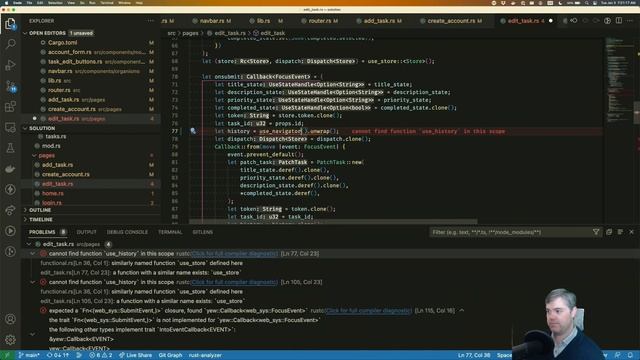Screen dimensions: 640x360
Task: Click Ln 77, Col 38 status item
Action: click(473, 355)
